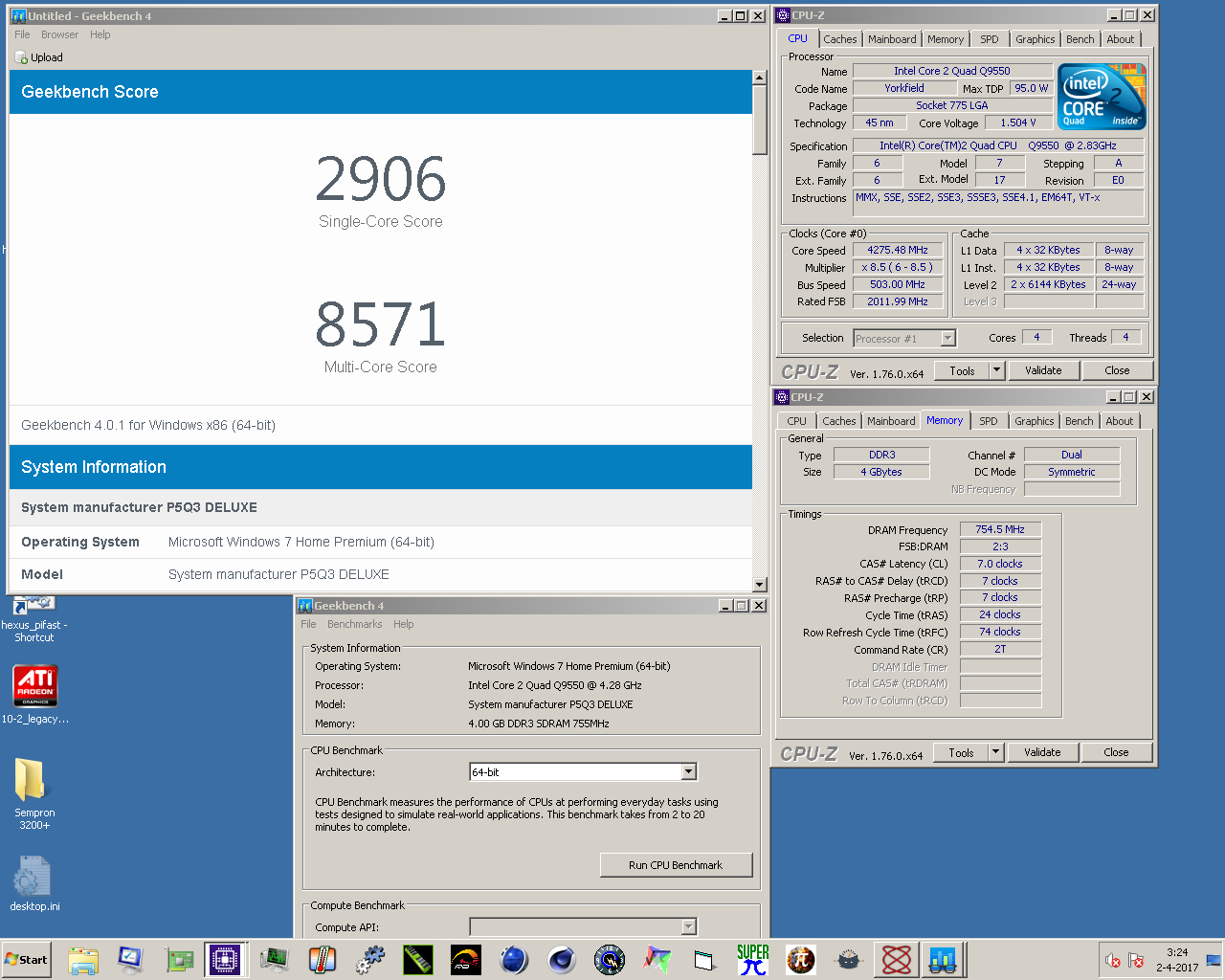Open File menu in Untitled Geekbench window

(22, 34)
